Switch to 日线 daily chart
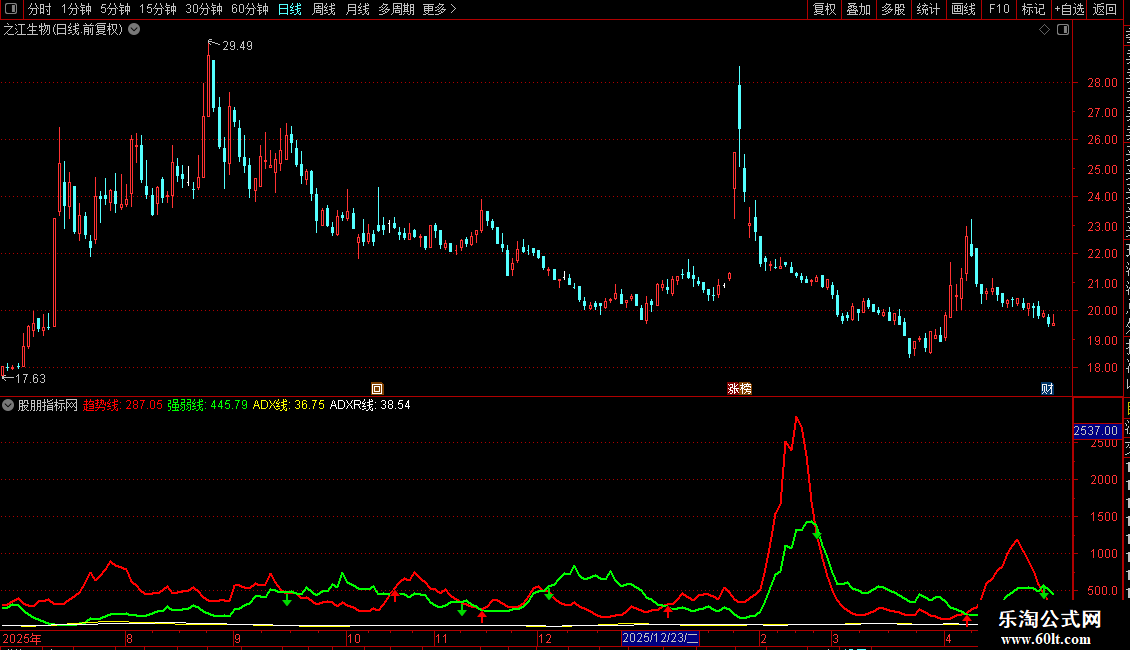 click(290, 9)
